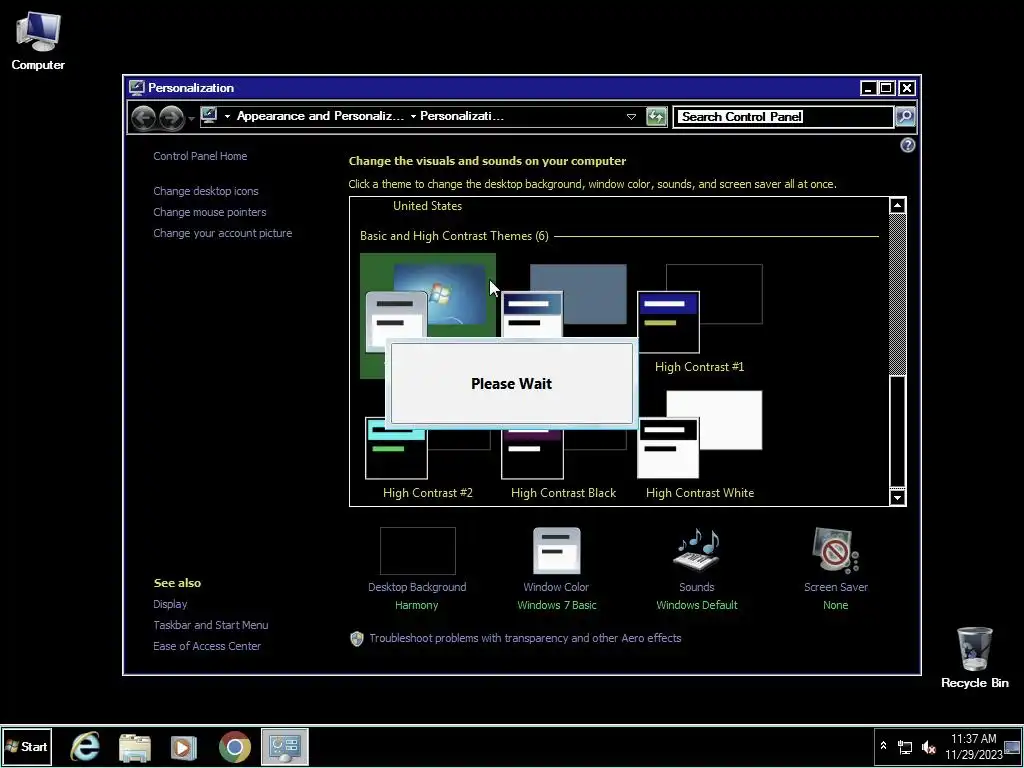The width and height of the screenshot is (1024, 768).
Task: Launch Google Chrome from taskbar
Action: point(234,746)
